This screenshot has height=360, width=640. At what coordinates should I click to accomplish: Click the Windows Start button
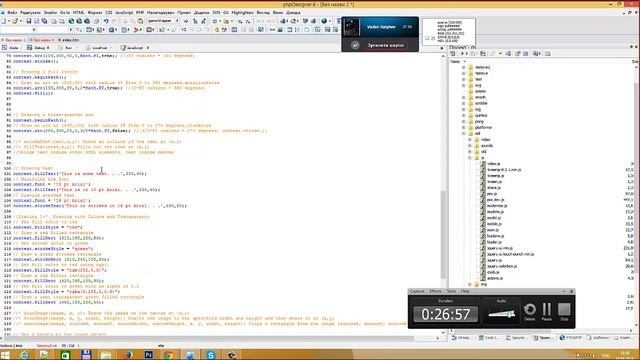tap(5, 355)
